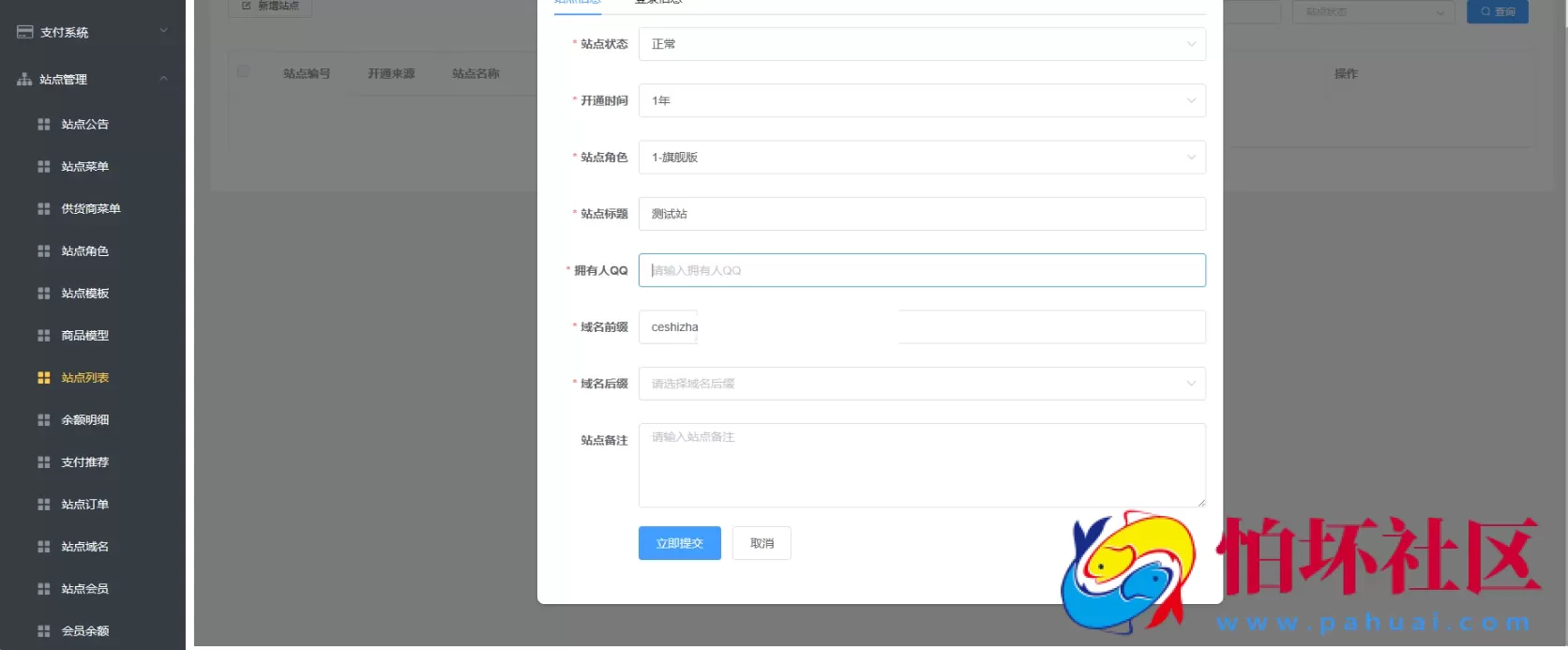Open 会员余额 in the sidebar
The image size is (1568, 650).
coord(84,630)
